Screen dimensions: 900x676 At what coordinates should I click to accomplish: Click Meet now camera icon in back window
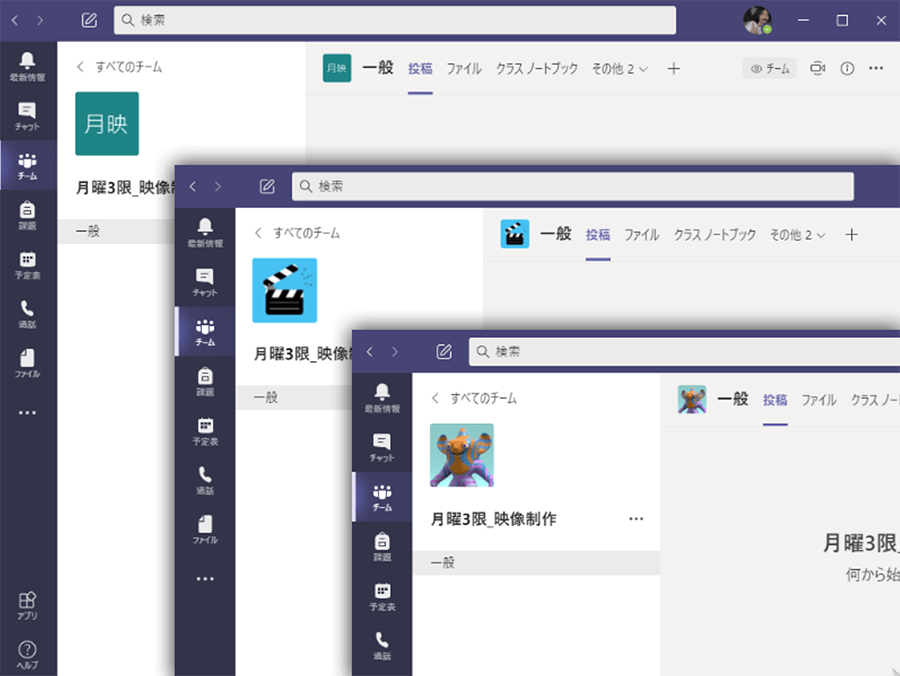817,68
